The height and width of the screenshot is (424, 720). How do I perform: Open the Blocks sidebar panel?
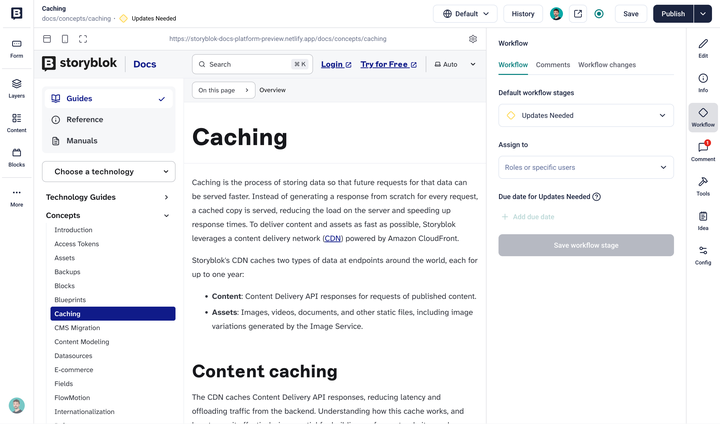[17, 157]
